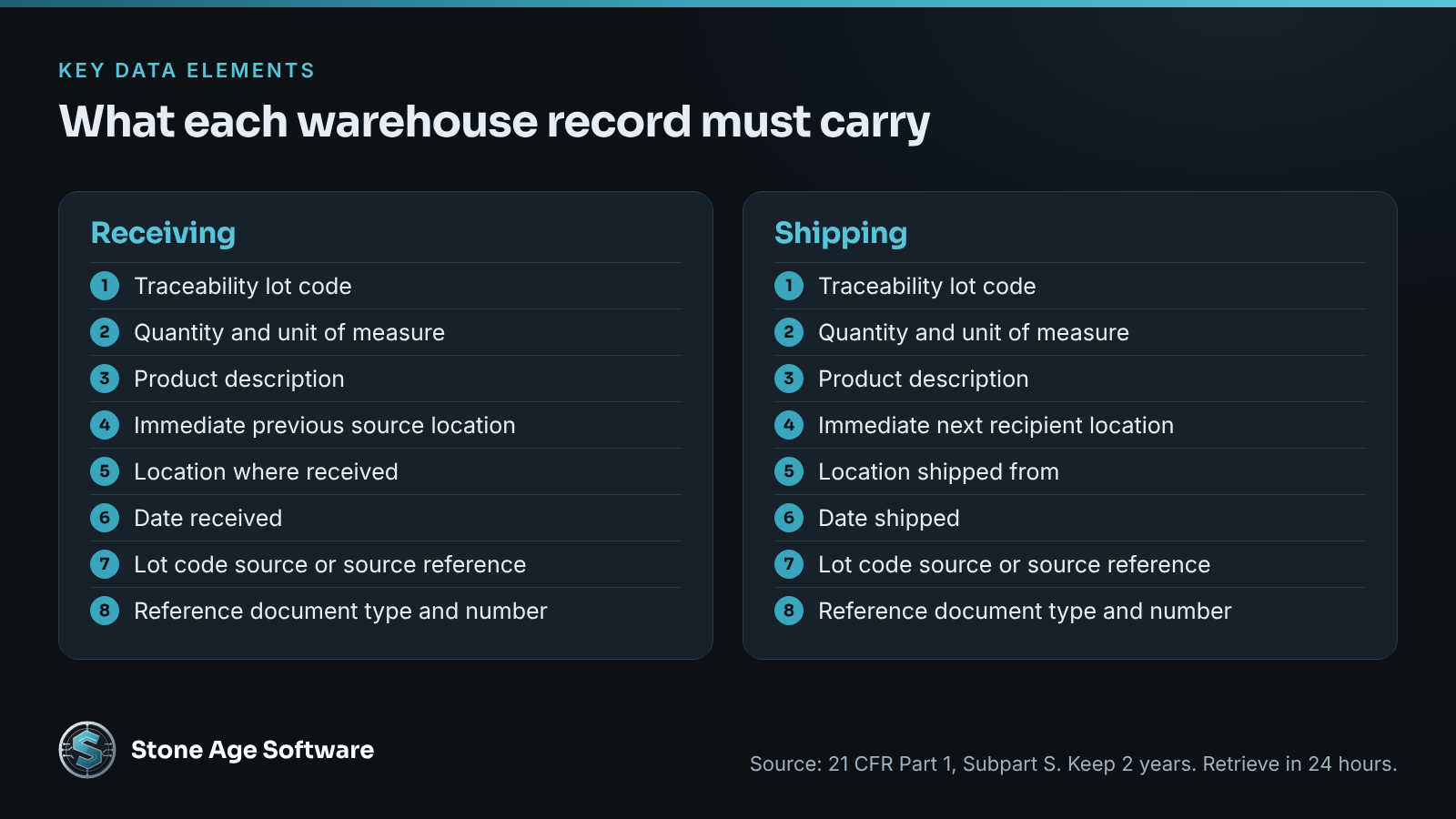
Task: Select badge 8 beside Receiving's Reference document row
Action: pos(105,611)
